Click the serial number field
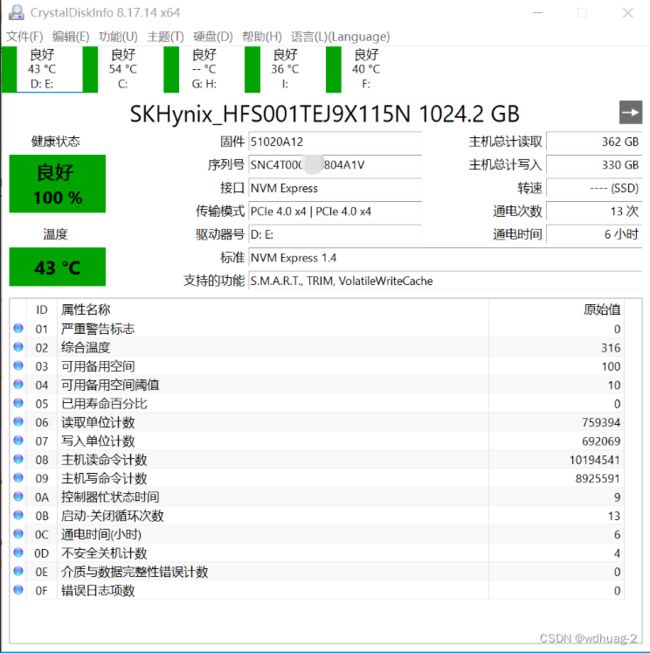 335,165
